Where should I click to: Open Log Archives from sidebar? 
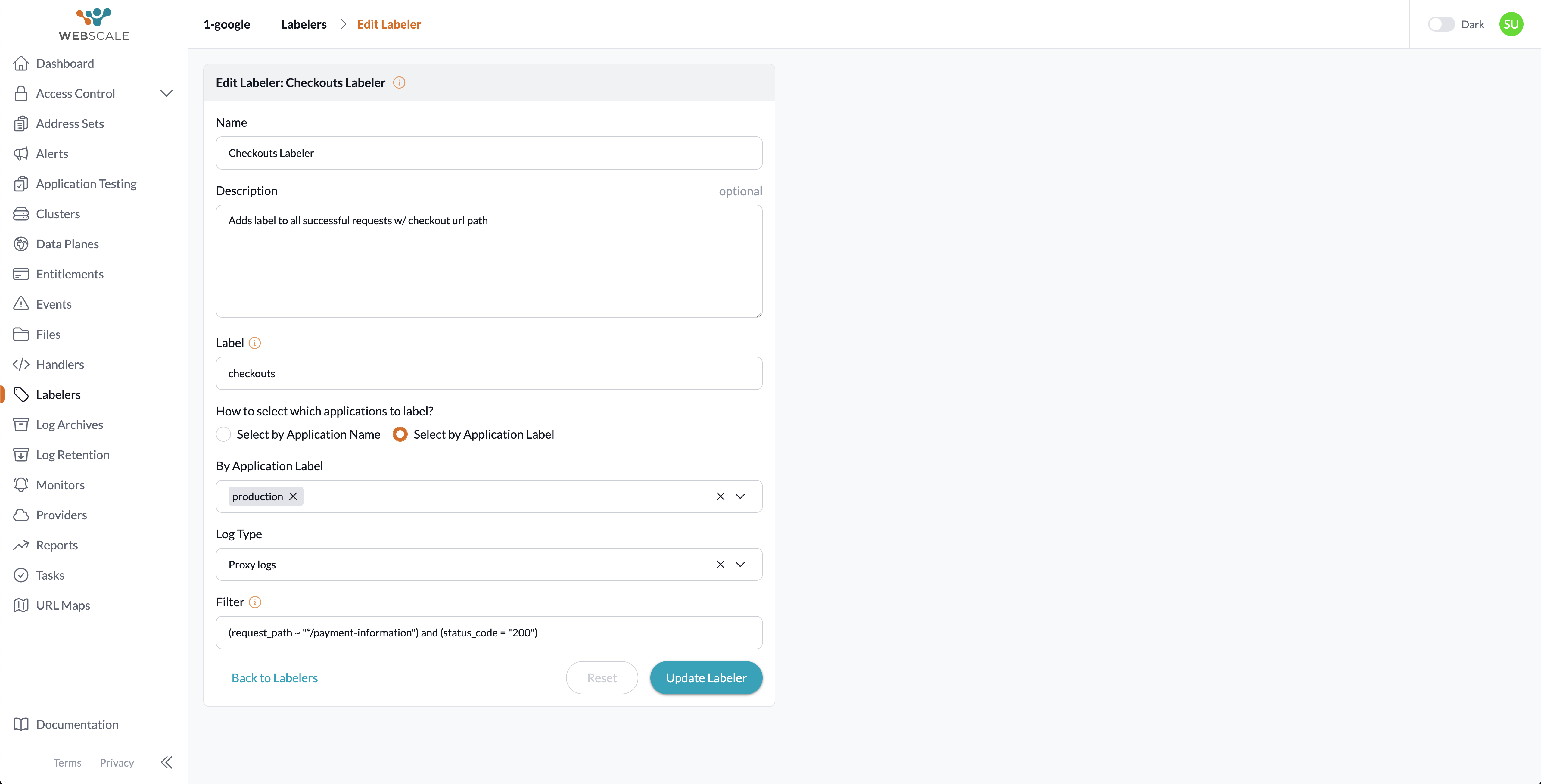pyautogui.click(x=69, y=425)
